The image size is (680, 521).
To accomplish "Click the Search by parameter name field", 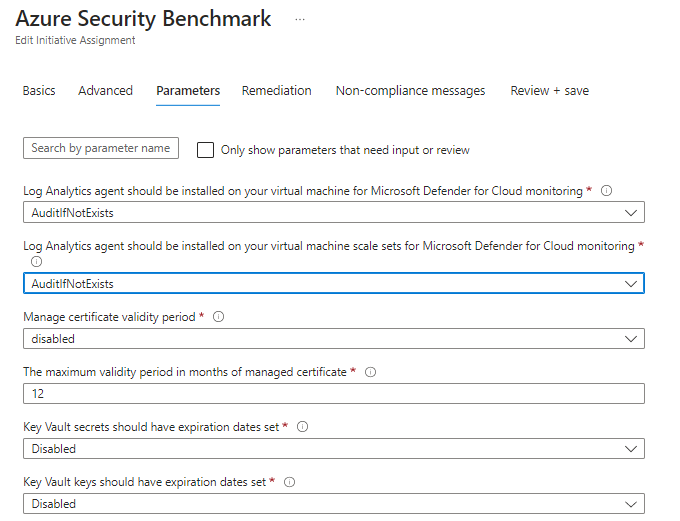I will (101, 148).
